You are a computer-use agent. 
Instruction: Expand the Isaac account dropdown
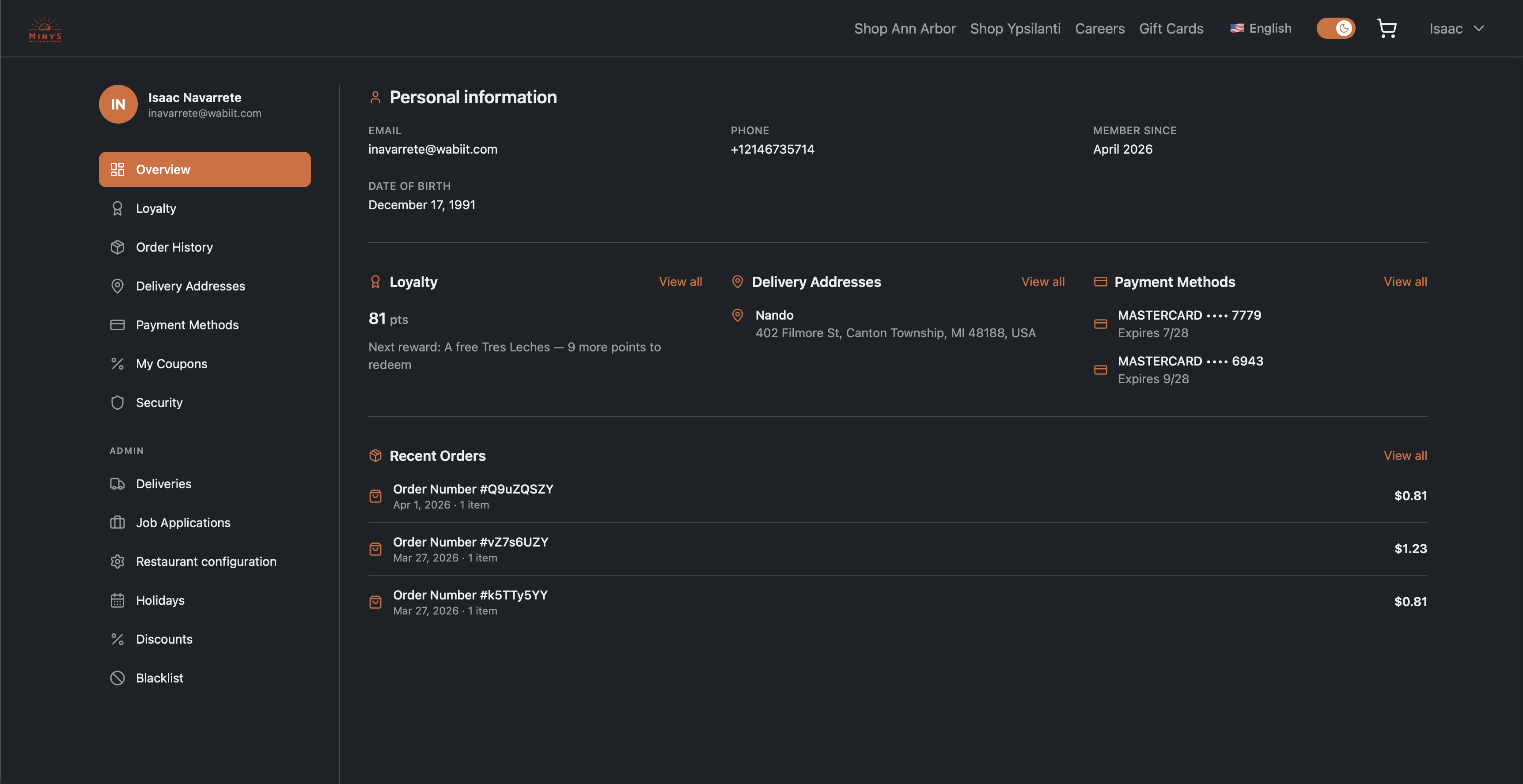click(1457, 28)
